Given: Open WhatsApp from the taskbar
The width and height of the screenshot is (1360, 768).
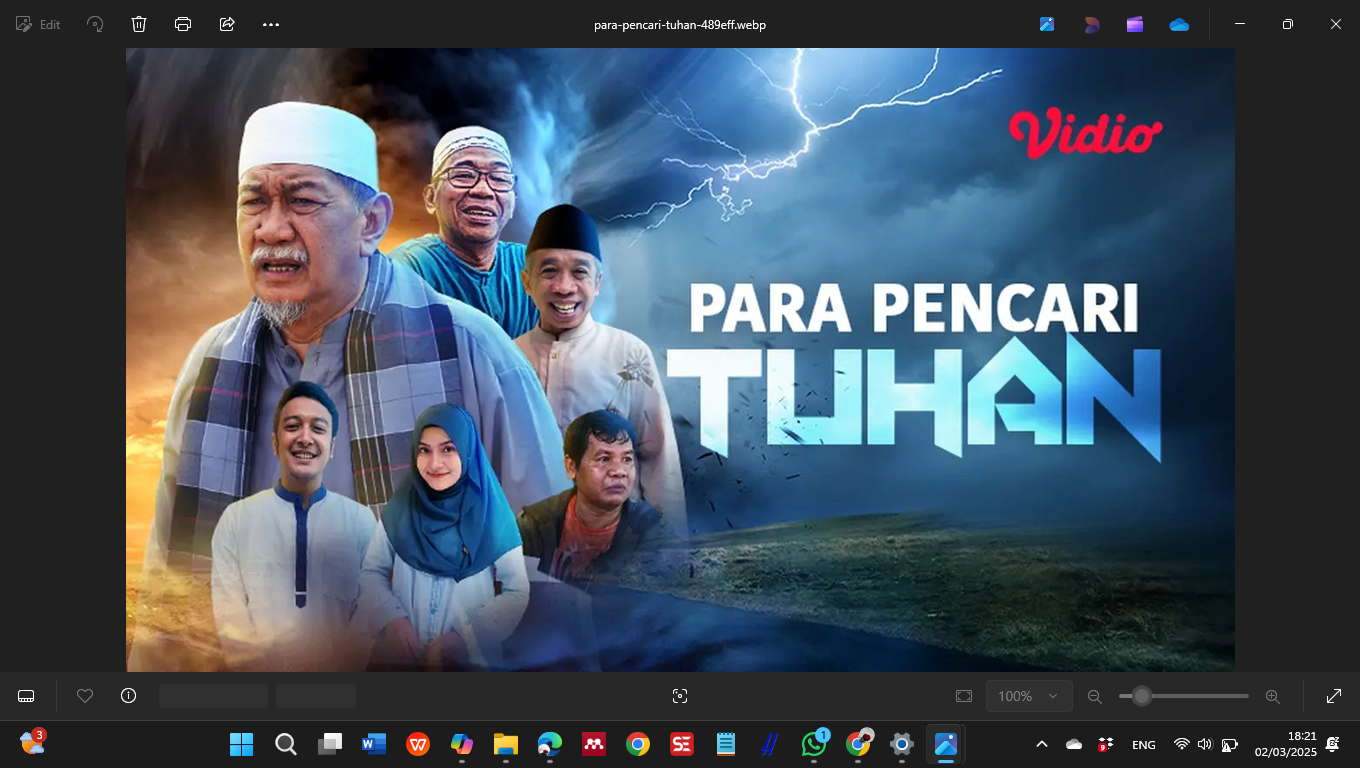Looking at the screenshot, I should pyautogui.click(x=813, y=744).
